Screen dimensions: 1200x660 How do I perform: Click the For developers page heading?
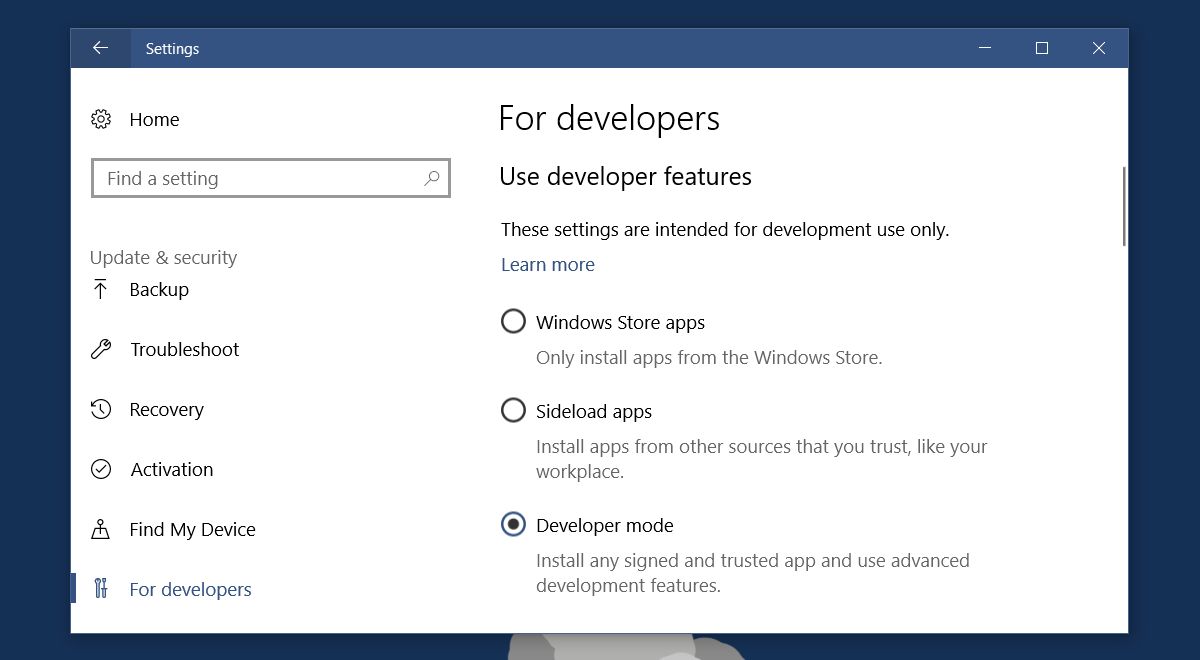pyautogui.click(x=609, y=118)
